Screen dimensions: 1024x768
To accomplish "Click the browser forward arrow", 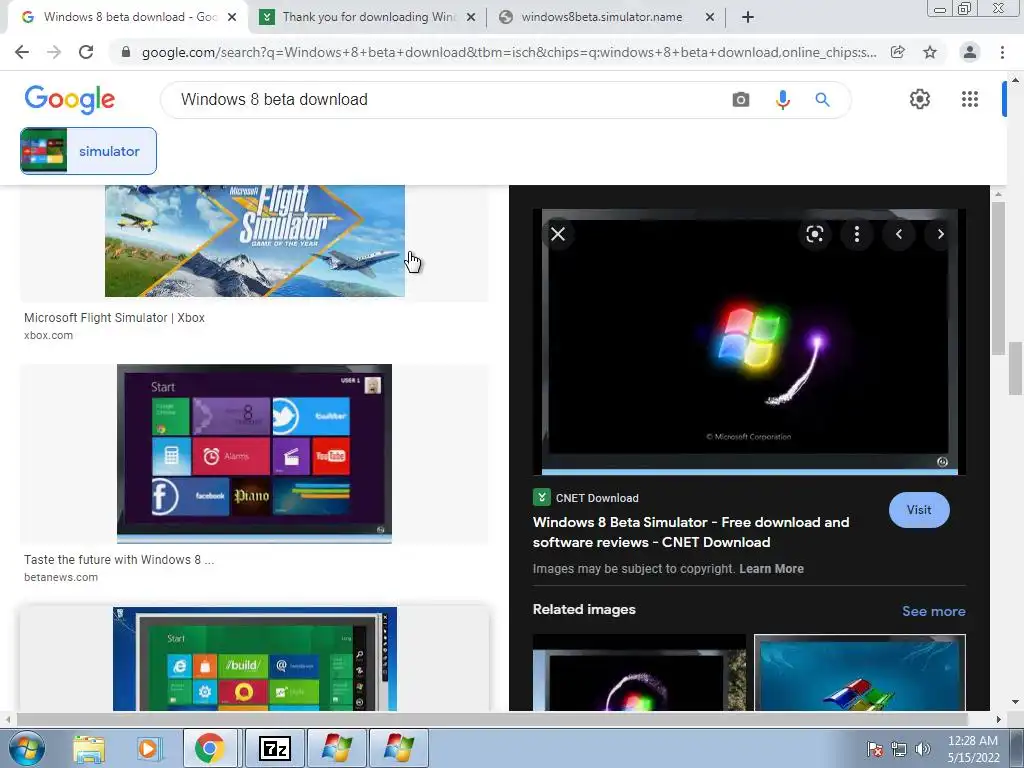I will click(54, 52).
